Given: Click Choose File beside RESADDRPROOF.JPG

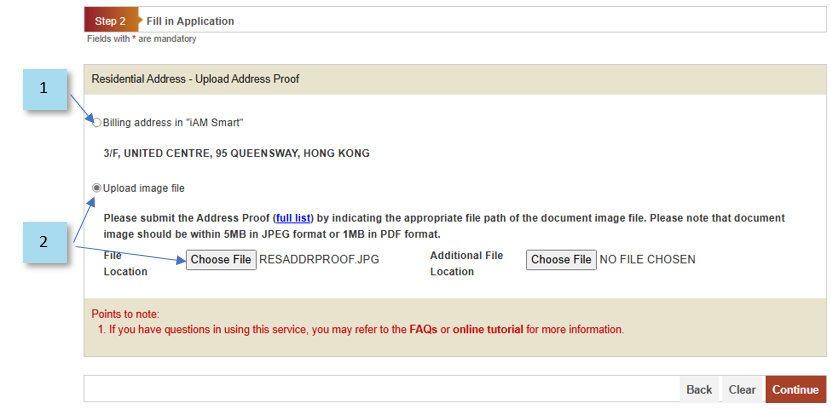Looking at the screenshot, I should pyautogui.click(x=221, y=260).
